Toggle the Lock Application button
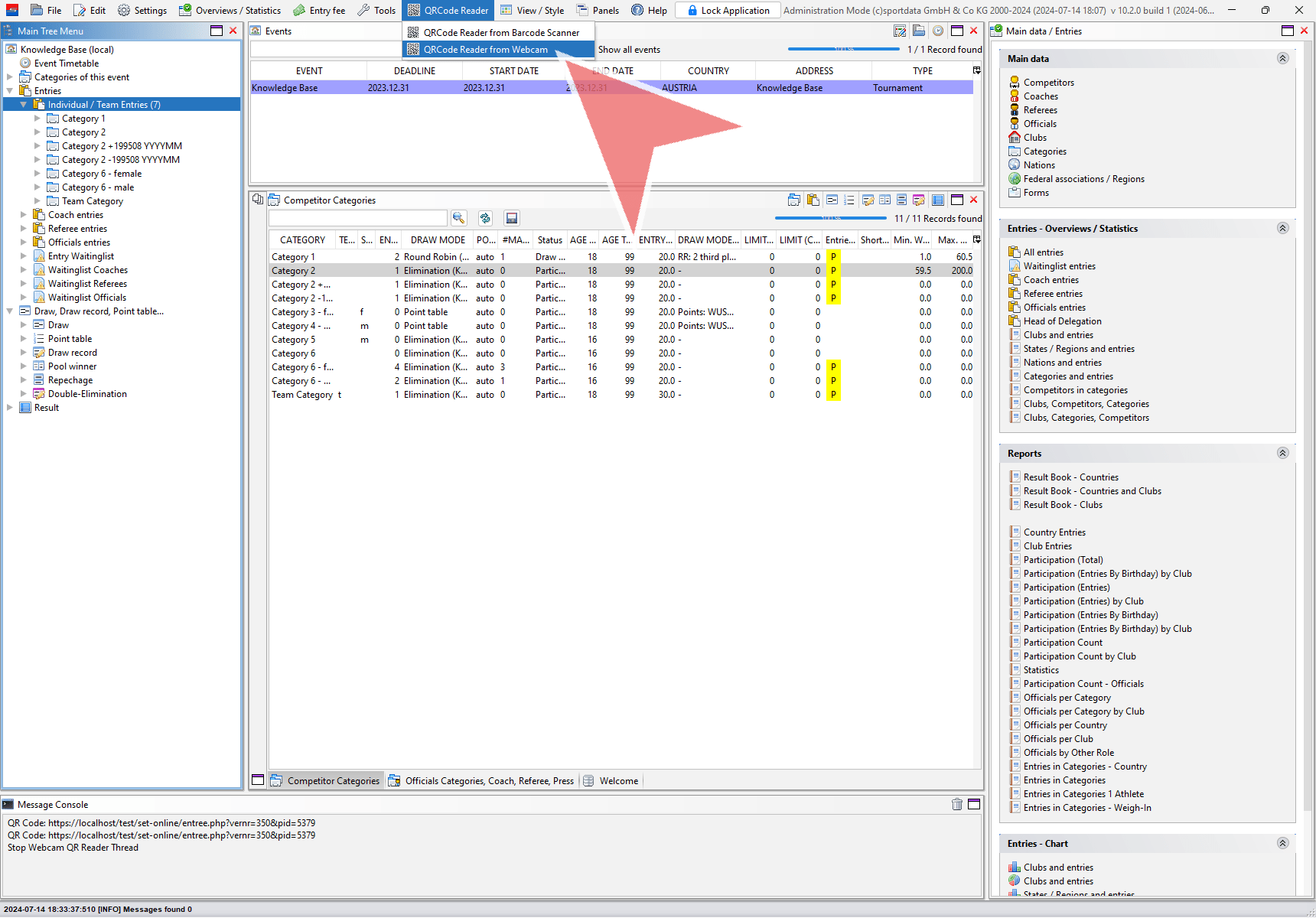 [728, 10]
